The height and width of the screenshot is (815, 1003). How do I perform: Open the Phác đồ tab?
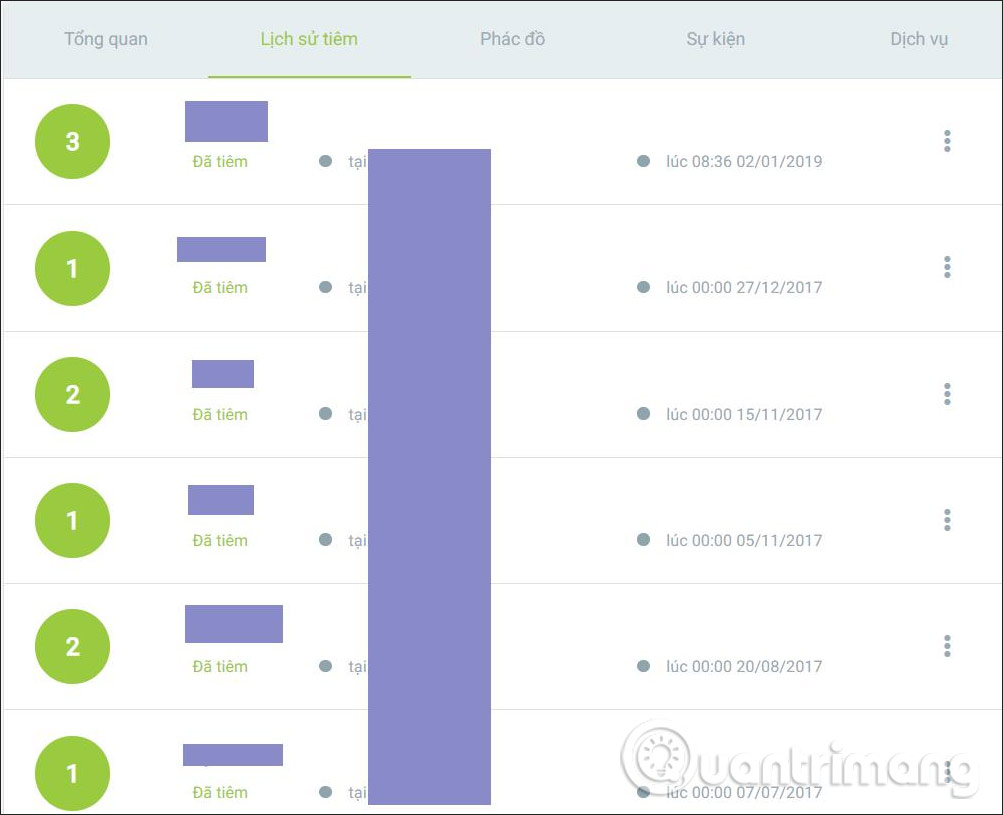[x=512, y=39]
